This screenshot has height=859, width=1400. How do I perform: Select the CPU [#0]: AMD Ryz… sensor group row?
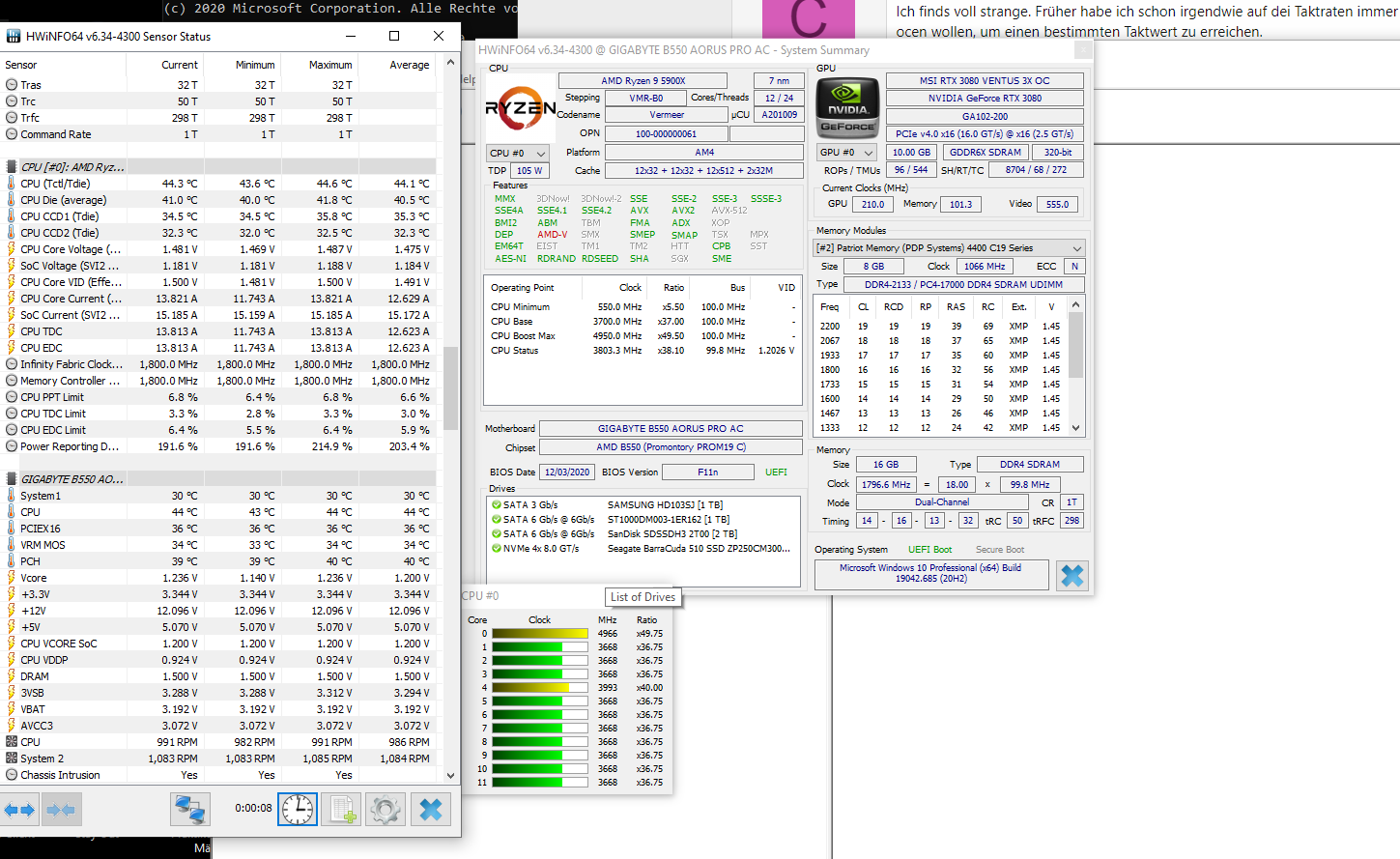(x=220, y=167)
